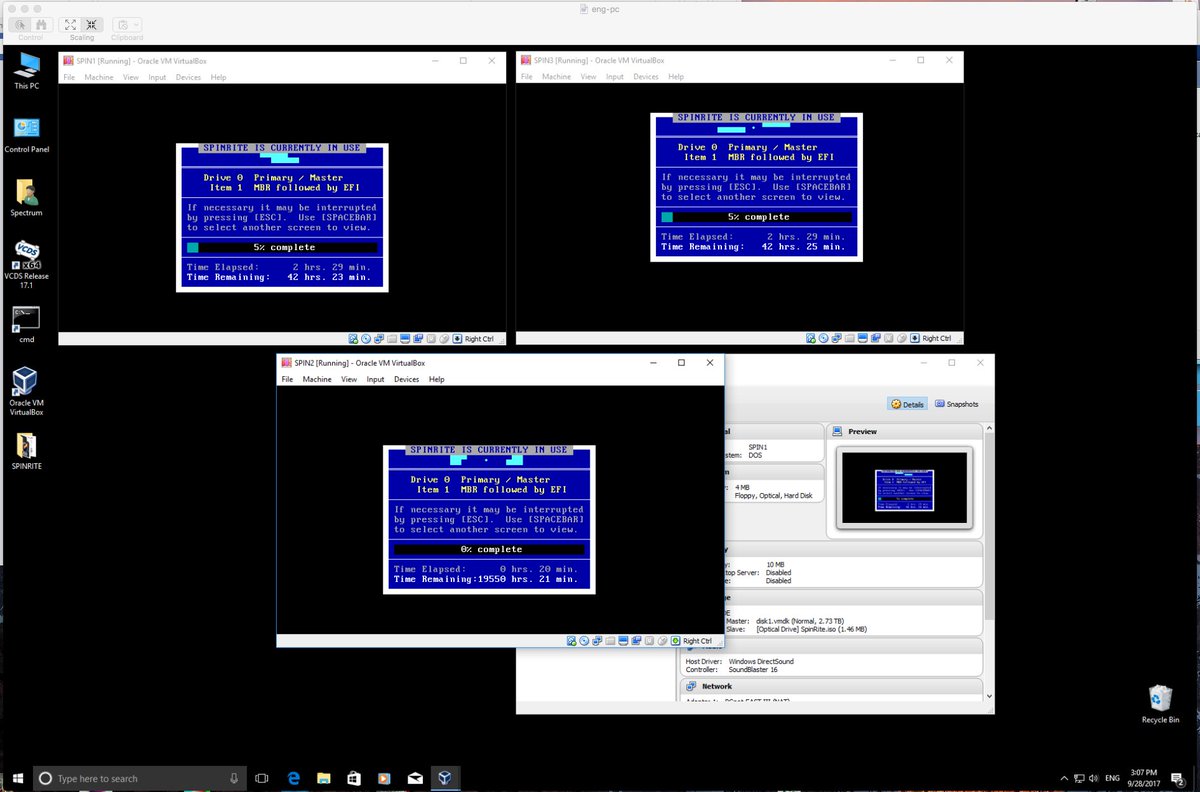Click 'disk1.vmdk (Normal, 2.73 TB)' text

tap(801, 619)
